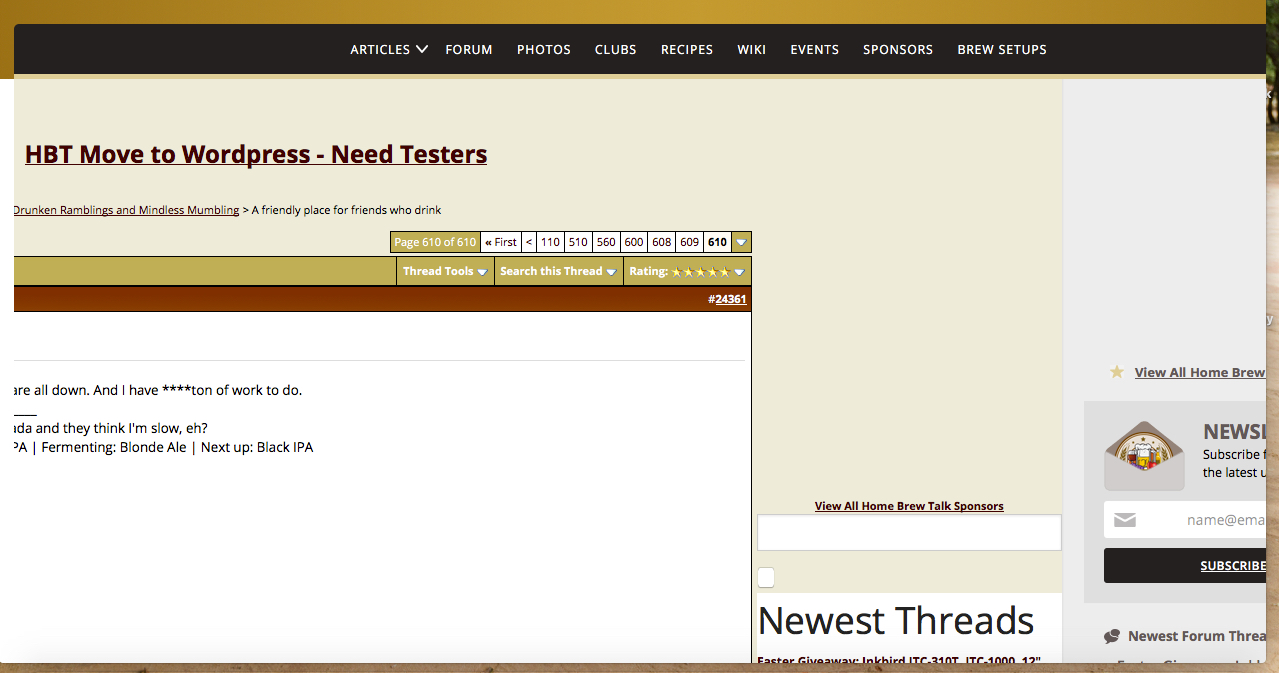Open the WIKI nav item
Image resolution: width=1280 pixels, height=674 pixels.
(752, 49)
